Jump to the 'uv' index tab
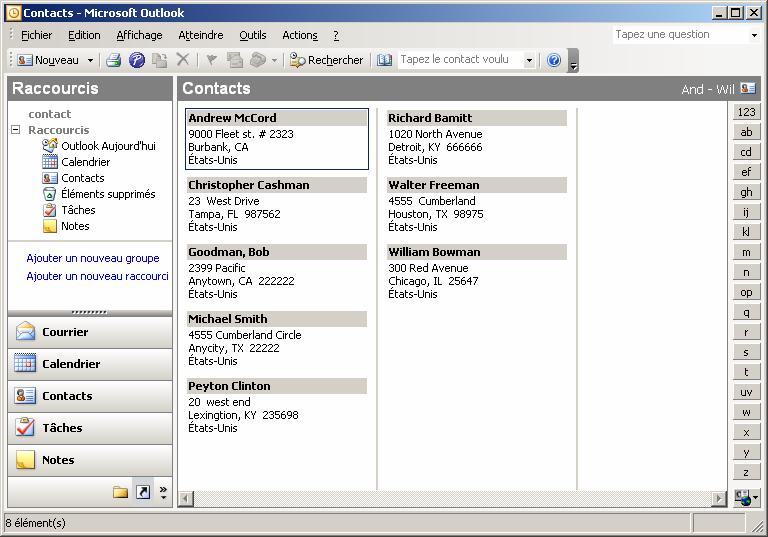This screenshot has width=768, height=537. pyautogui.click(x=746, y=392)
